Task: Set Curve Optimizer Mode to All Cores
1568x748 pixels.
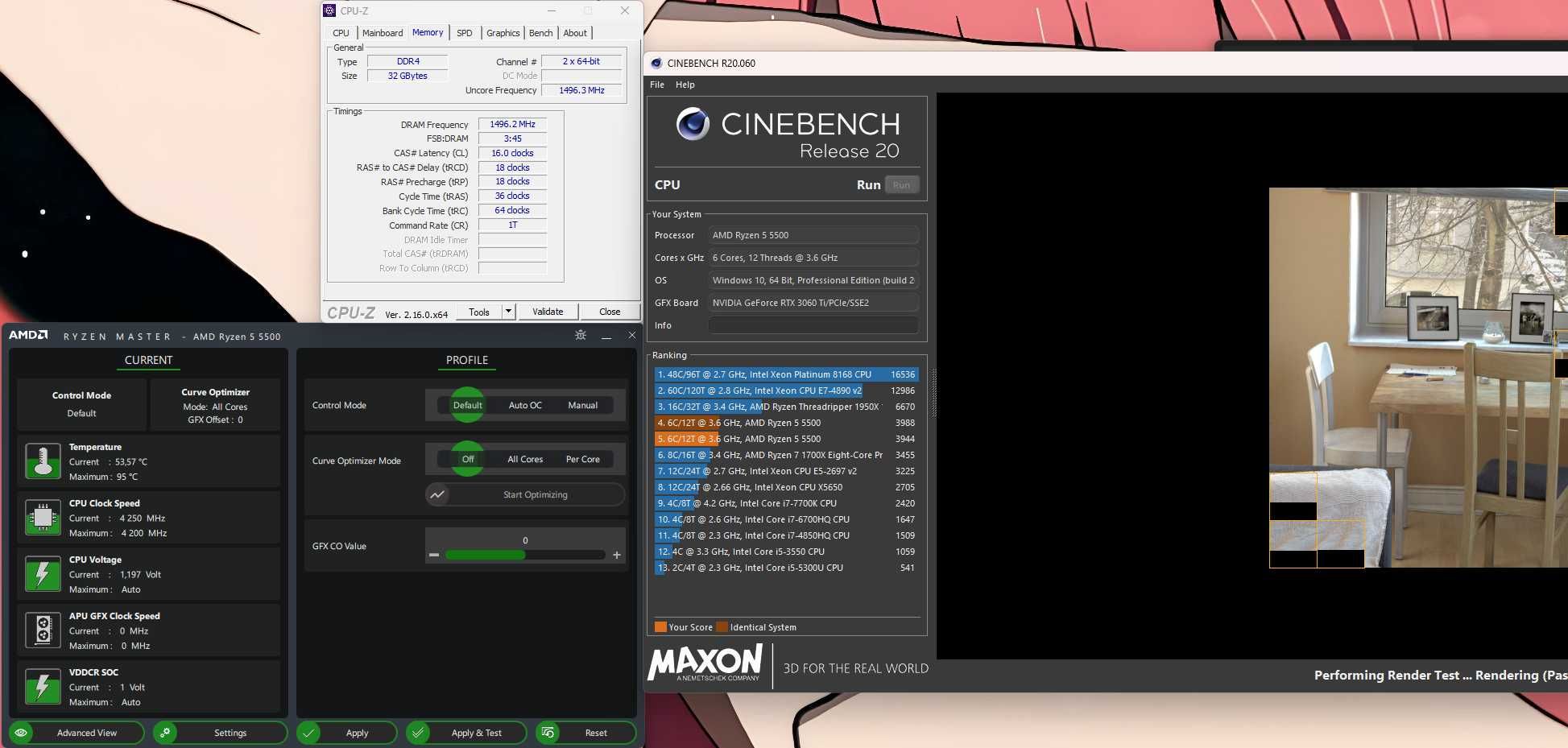Action: [525, 459]
